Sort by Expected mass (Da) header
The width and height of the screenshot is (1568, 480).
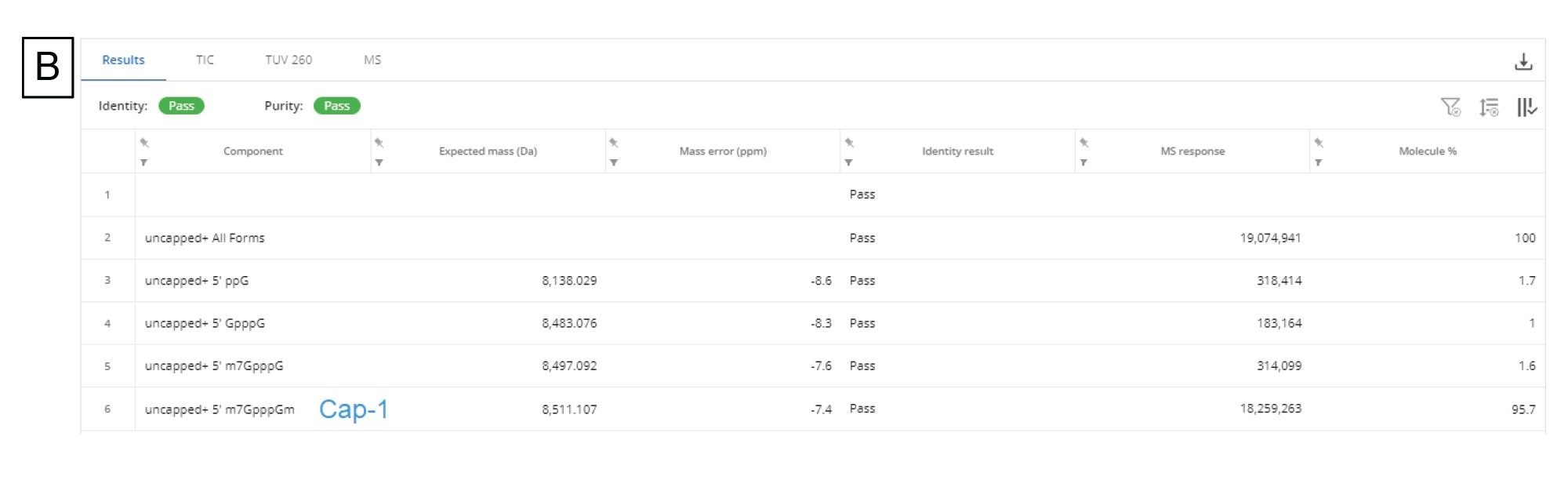click(488, 151)
